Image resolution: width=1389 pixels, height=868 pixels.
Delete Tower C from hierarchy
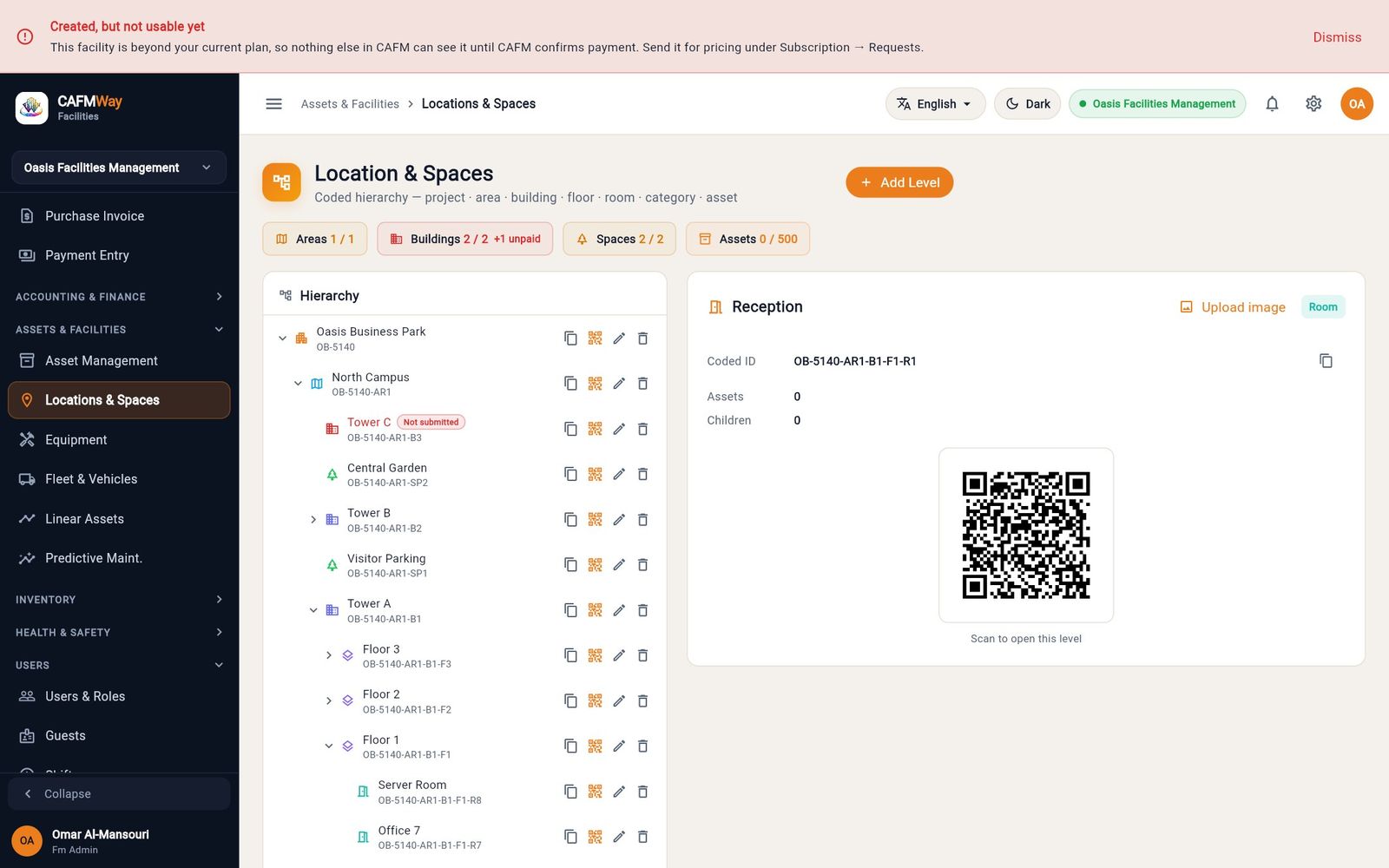(643, 429)
